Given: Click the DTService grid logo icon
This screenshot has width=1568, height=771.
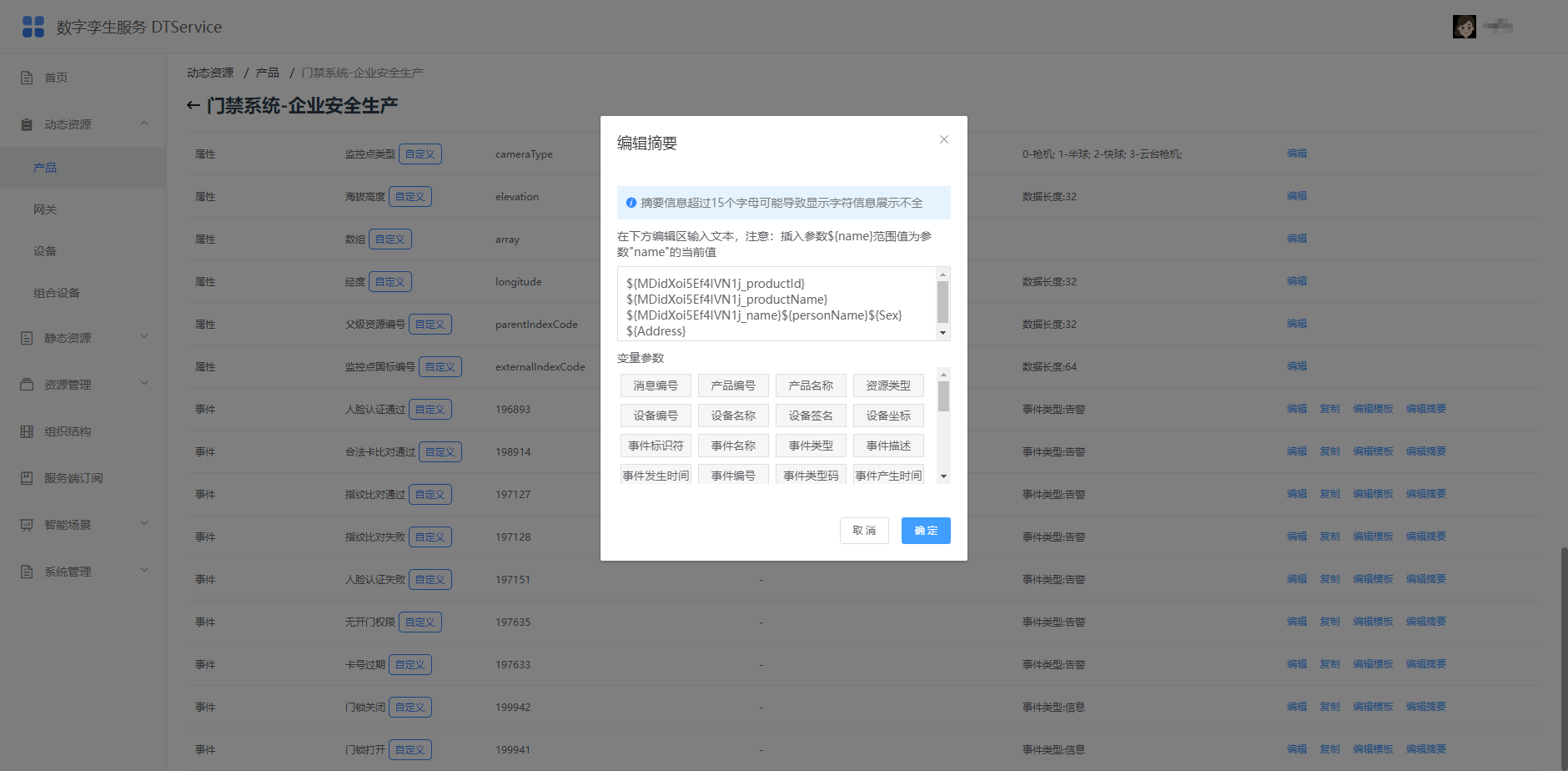Looking at the screenshot, I should pyautogui.click(x=33, y=27).
